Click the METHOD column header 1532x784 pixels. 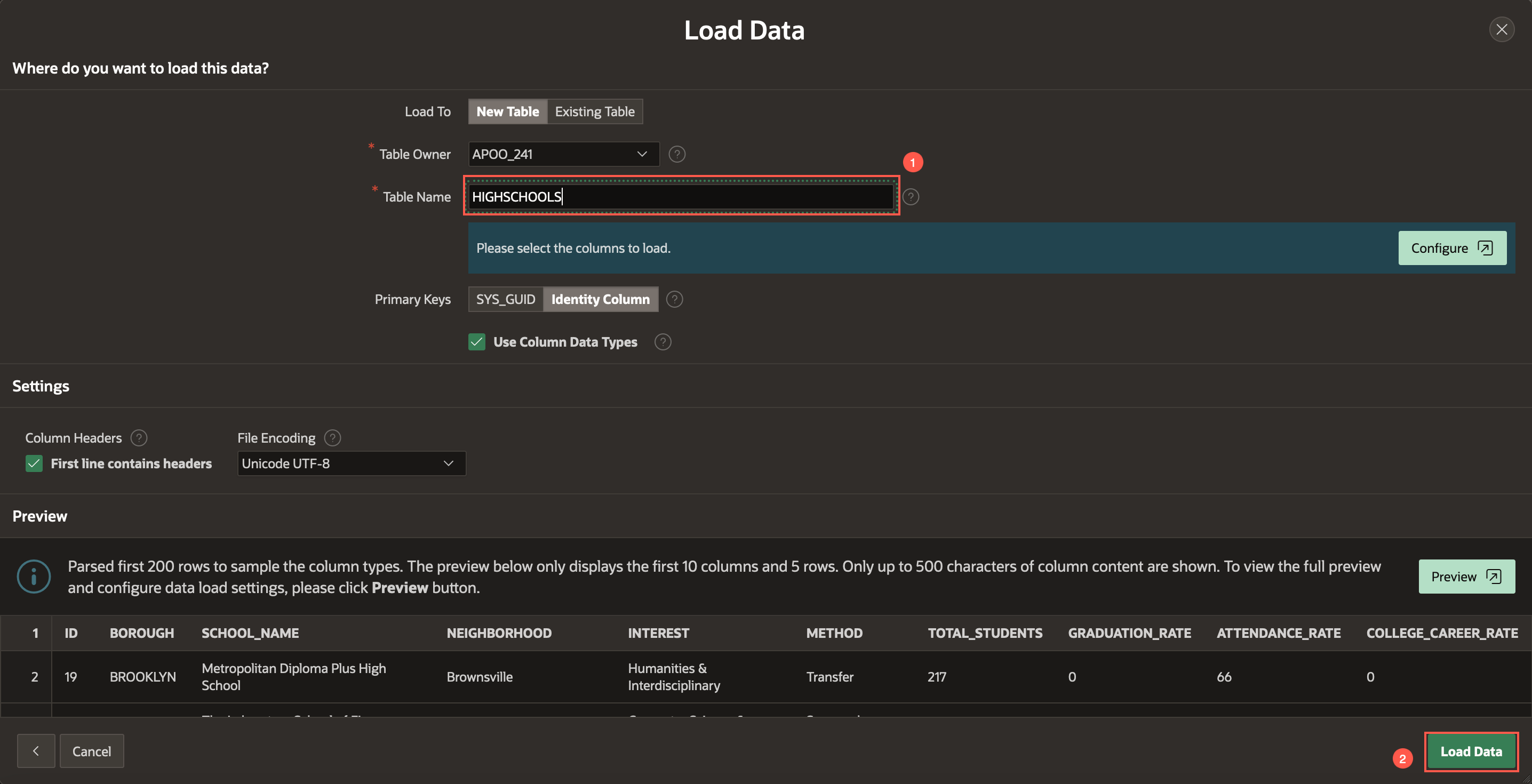834,633
